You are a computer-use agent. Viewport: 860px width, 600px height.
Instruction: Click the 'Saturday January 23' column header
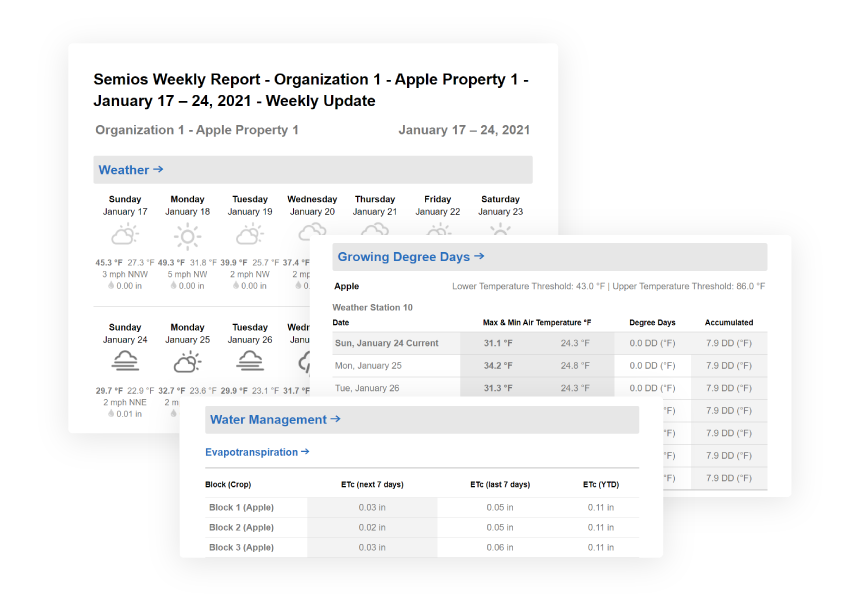coord(500,205)
